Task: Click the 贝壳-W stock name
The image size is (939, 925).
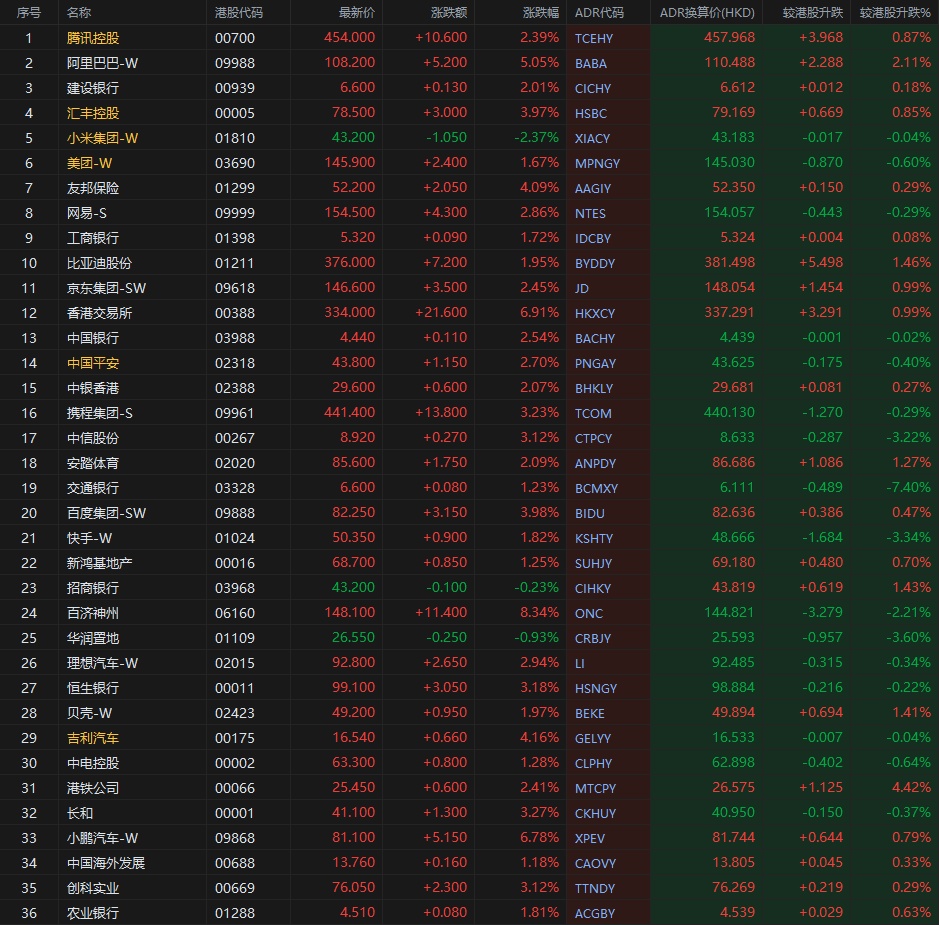Action: coord(89,713)
